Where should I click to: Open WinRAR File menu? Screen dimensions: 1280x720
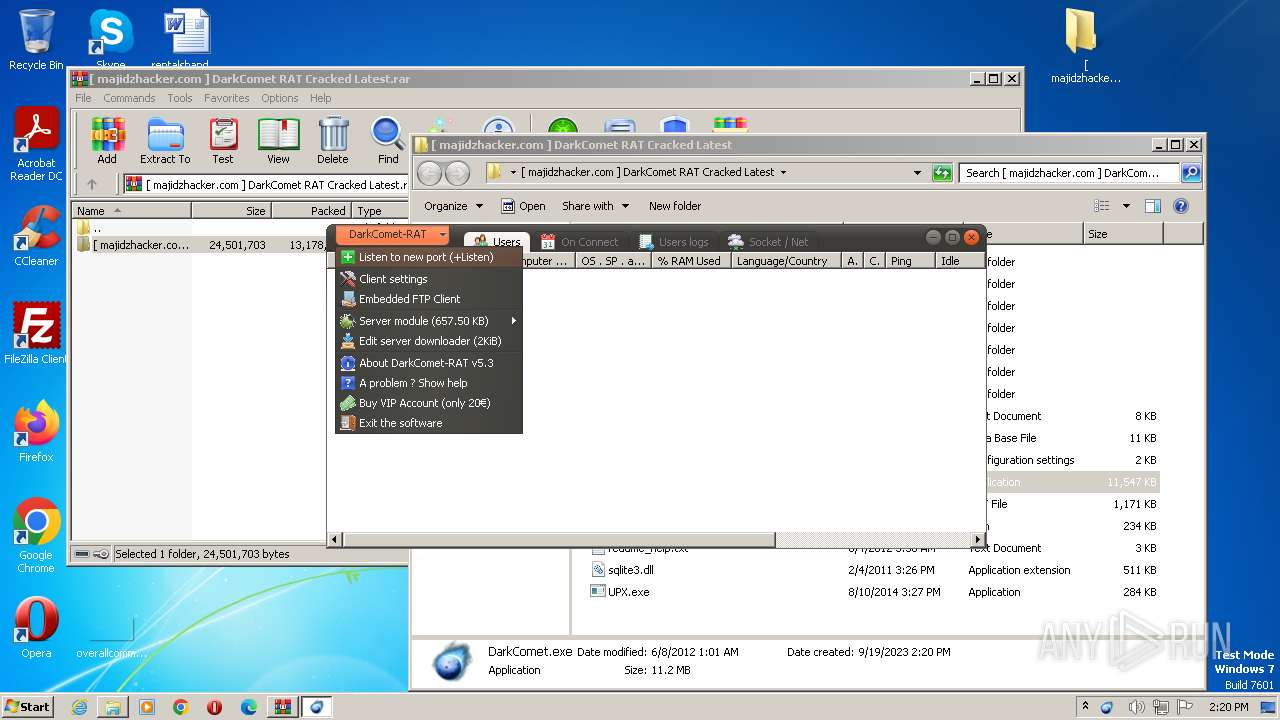coord(83,98)
